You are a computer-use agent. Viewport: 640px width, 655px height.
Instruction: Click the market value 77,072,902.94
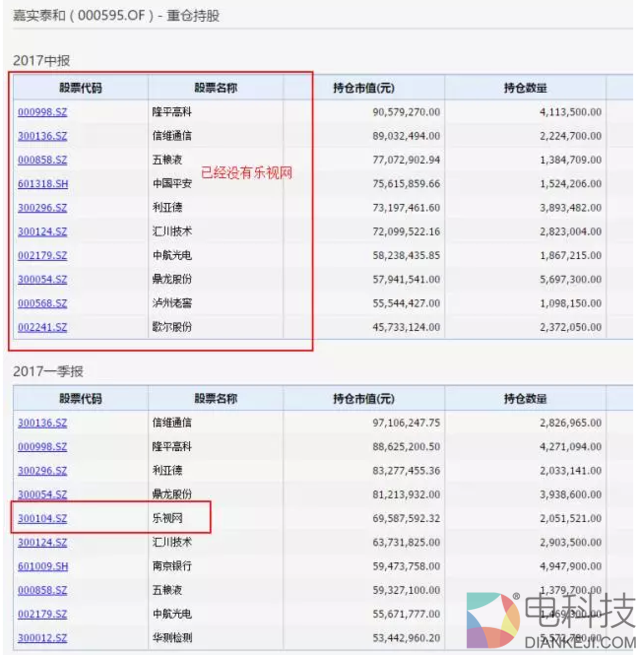tap(406, 160)
